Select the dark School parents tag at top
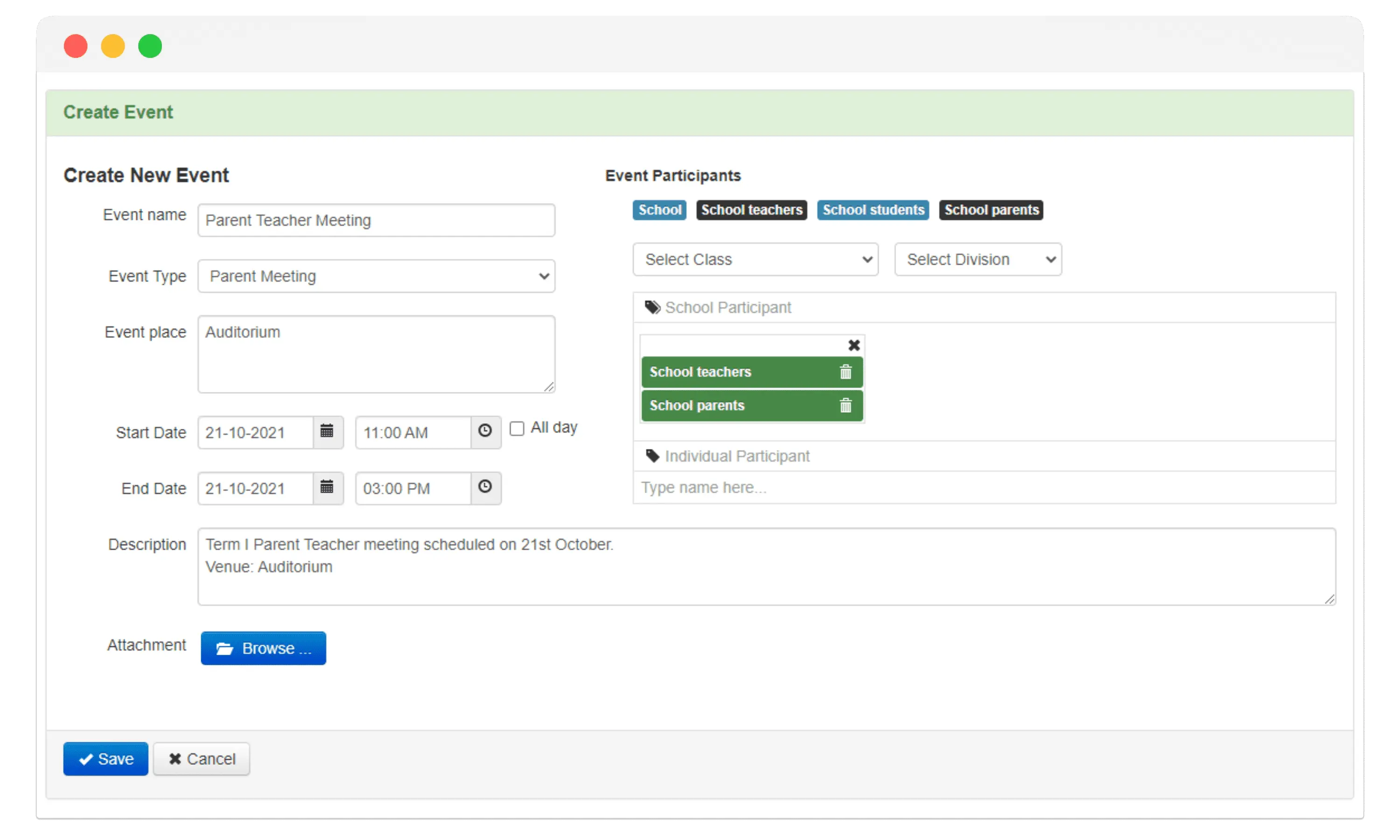Viewport: 1400px width, 840px height. coord(991,210)
